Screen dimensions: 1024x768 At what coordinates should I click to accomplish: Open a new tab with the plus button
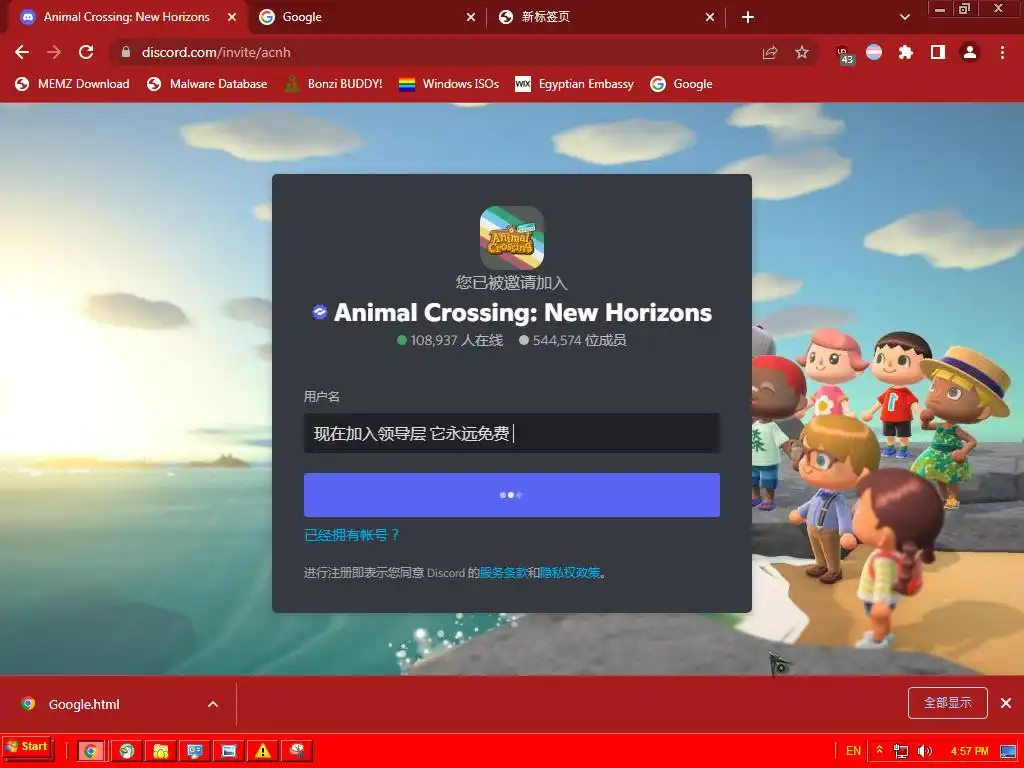pyautogui.click(x=748, y=17)
